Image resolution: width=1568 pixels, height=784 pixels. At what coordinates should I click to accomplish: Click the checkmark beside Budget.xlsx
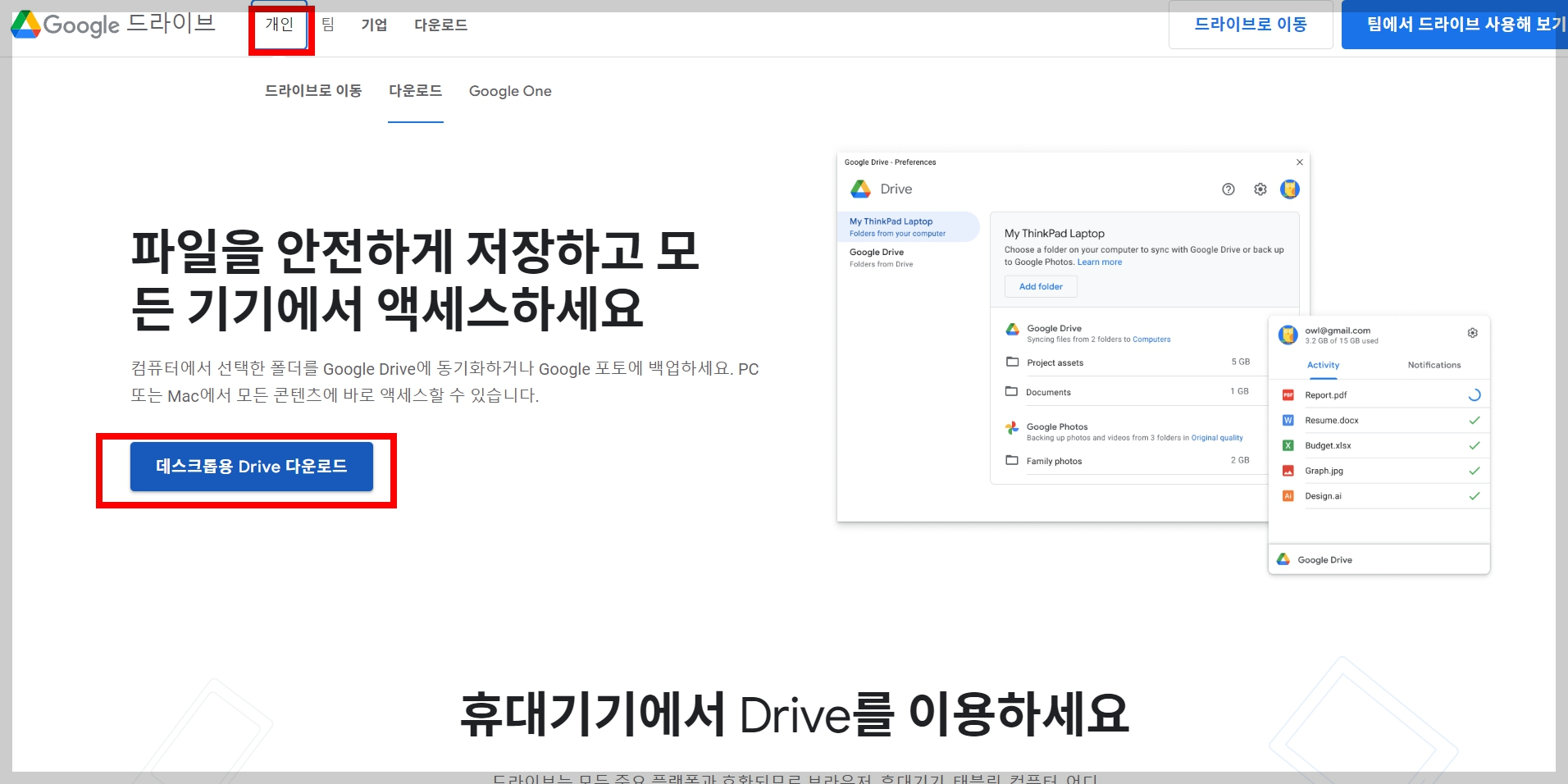pos(1475,446)
